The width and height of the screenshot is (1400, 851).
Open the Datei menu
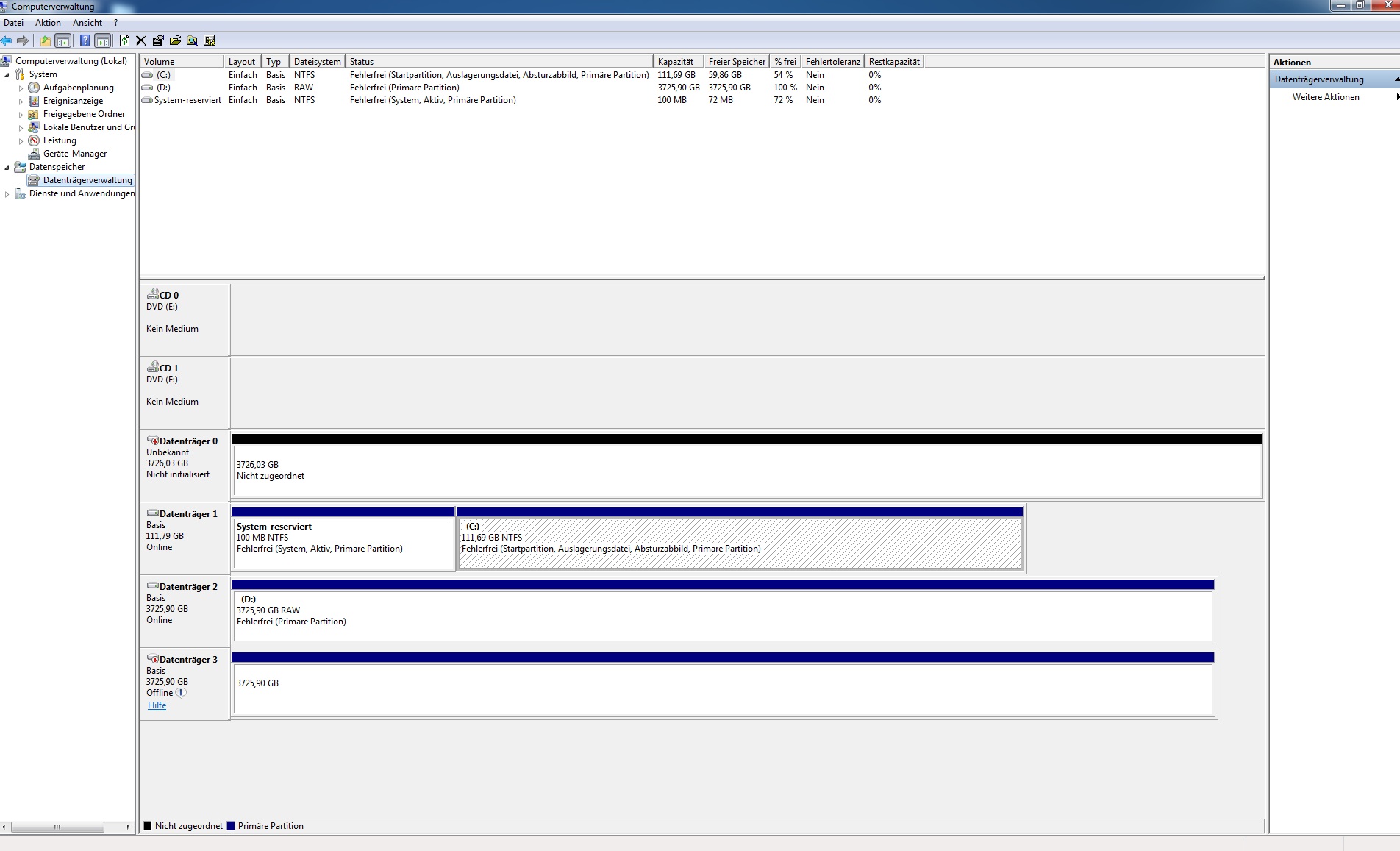(13, 23)
